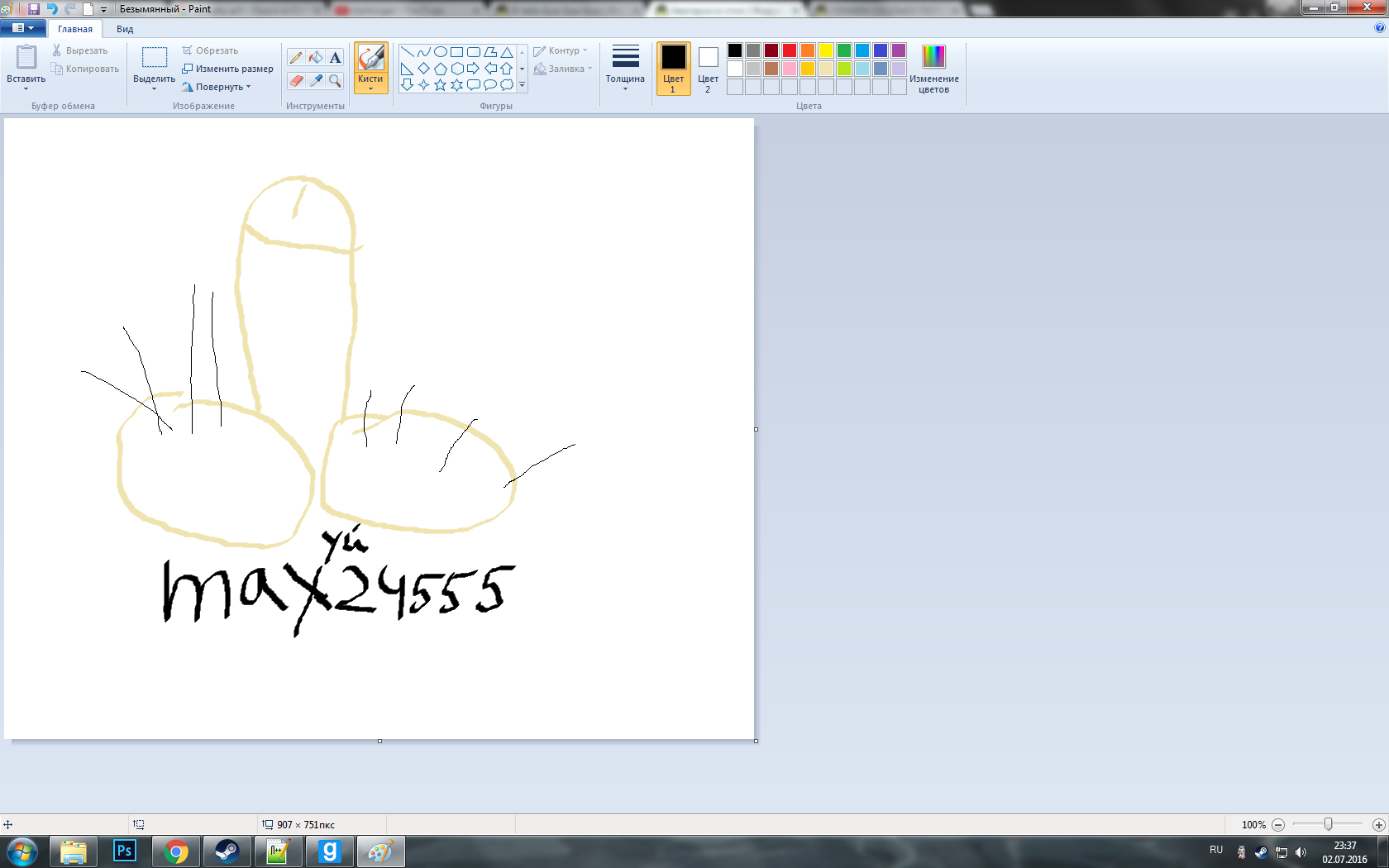Click Обрезать (Crop)
The width and height of the screenshot is (1389, 868).
click(210, 50)
